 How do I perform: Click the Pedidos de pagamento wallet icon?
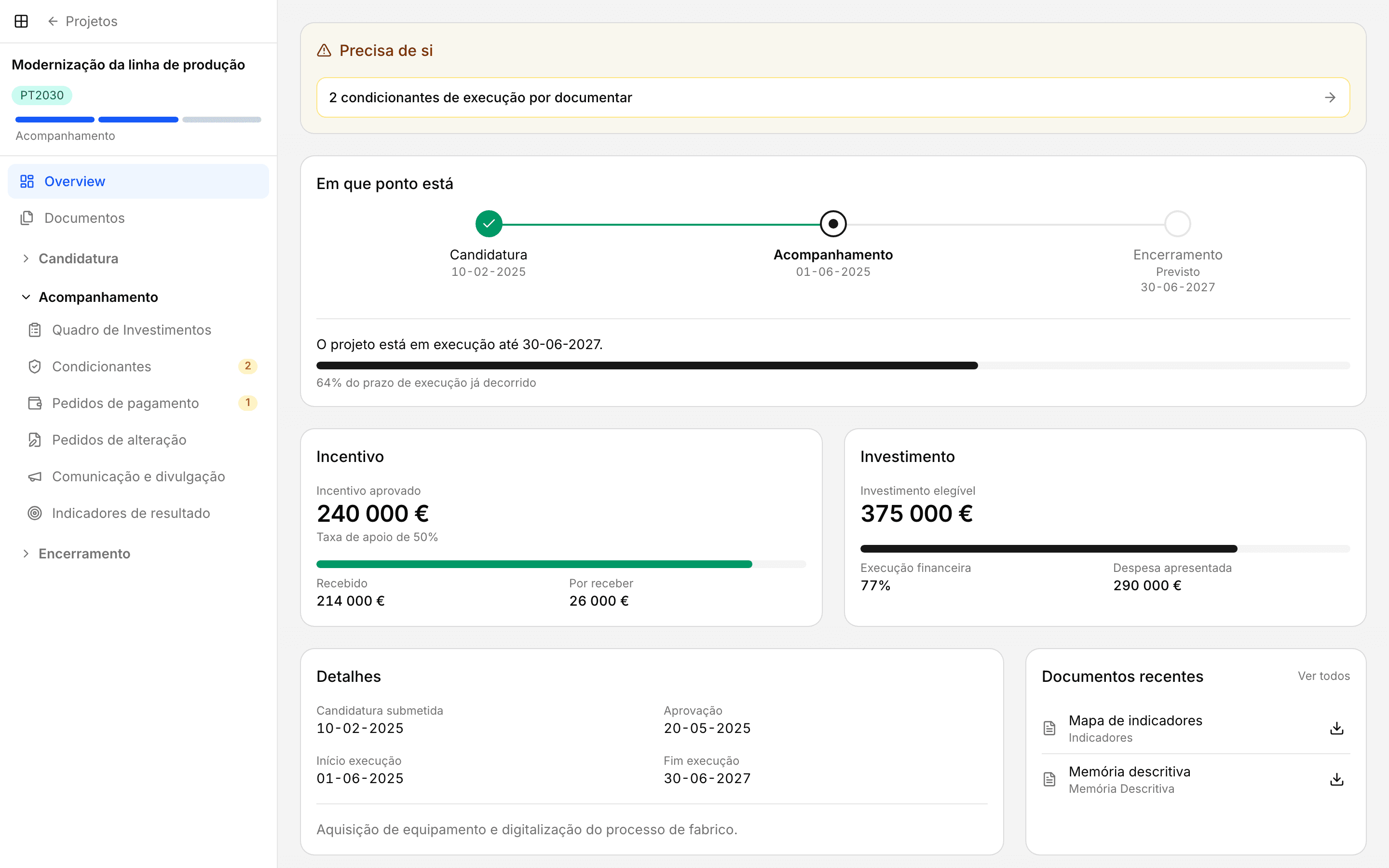pos(35,403)
